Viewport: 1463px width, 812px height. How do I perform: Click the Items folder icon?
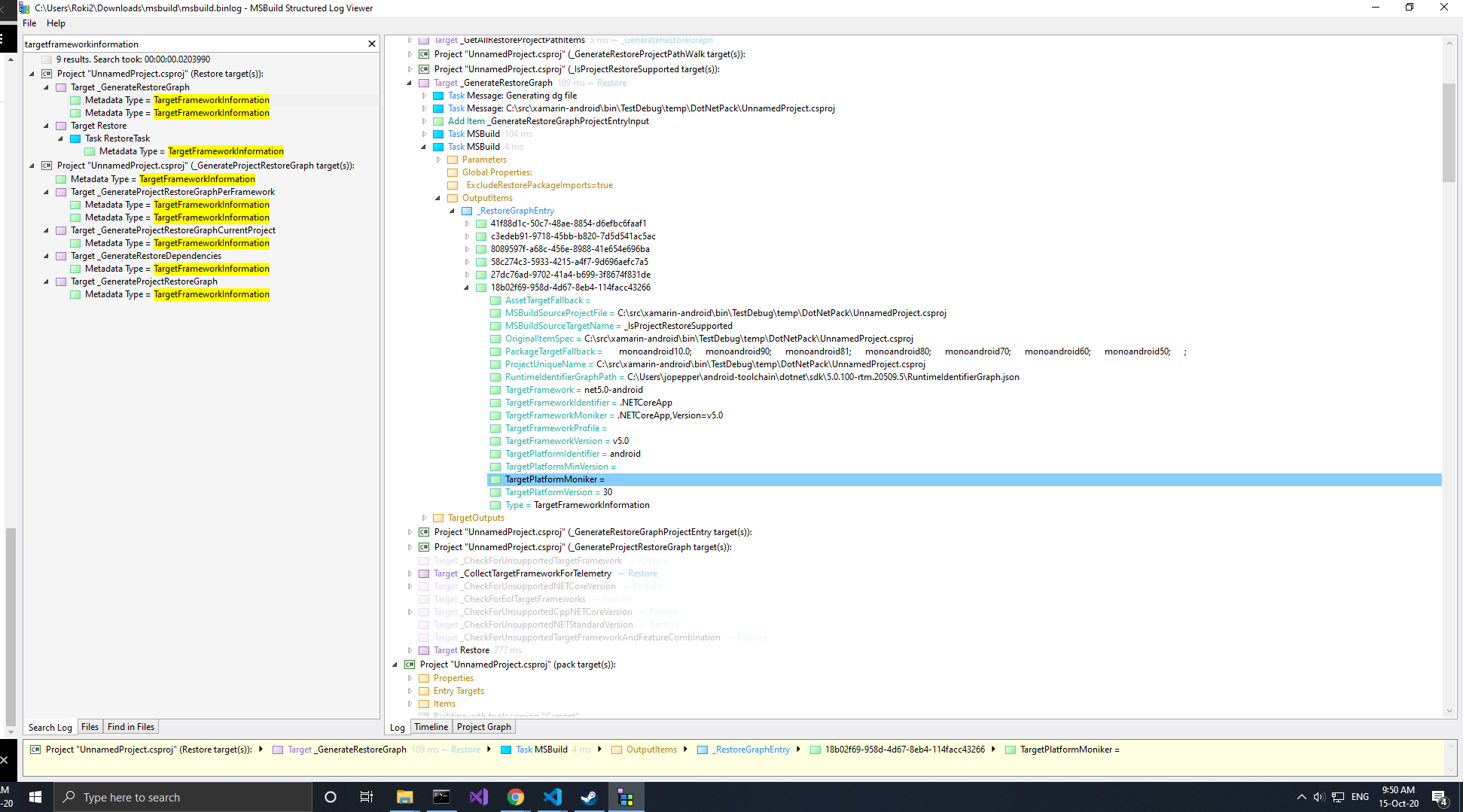pos(424,704)
